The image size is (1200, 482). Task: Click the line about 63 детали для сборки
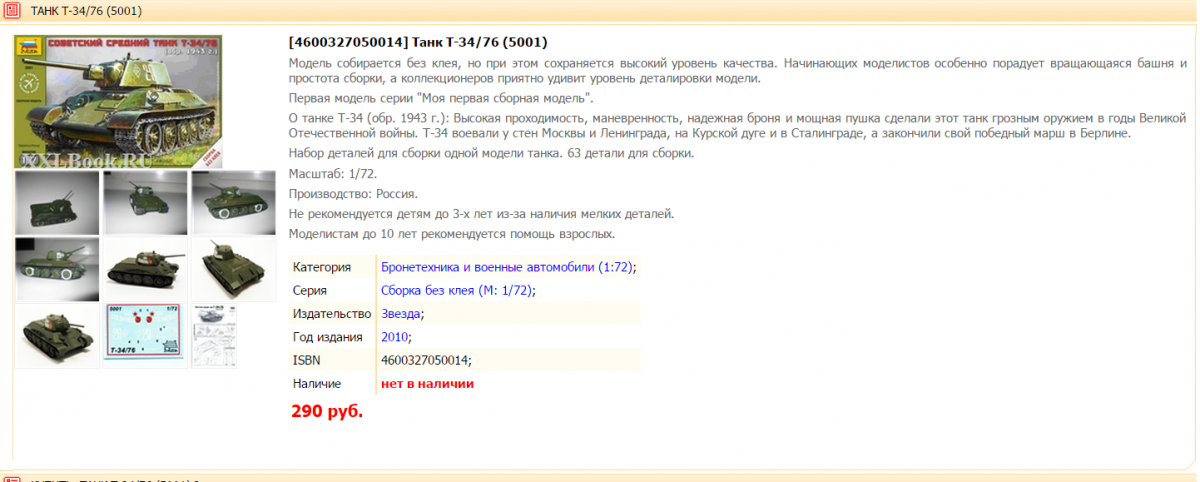pos(490,153)
